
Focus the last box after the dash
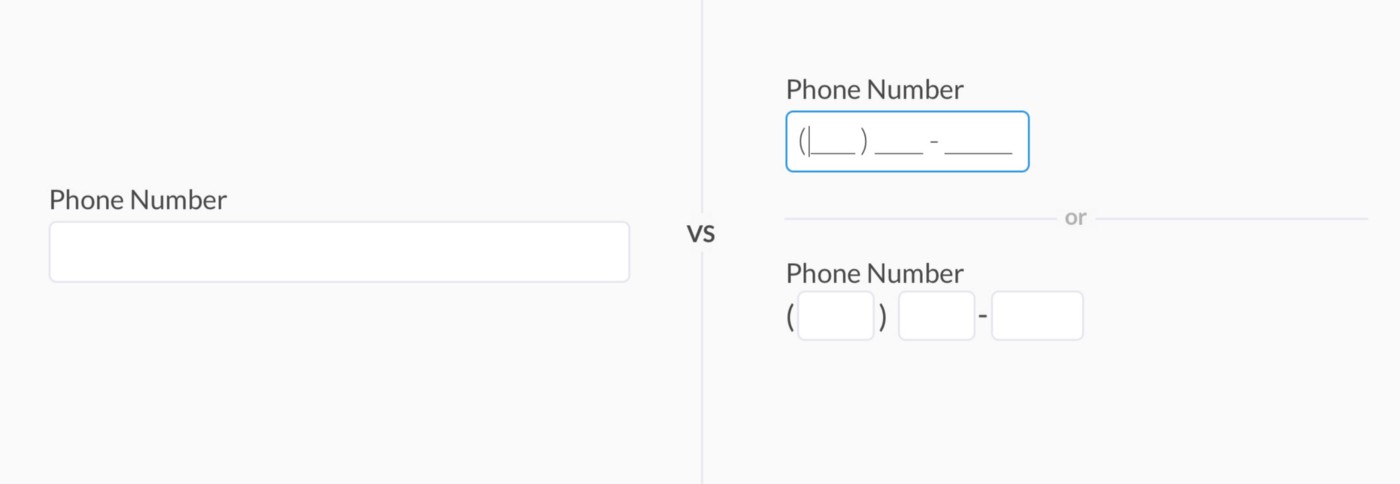click(x=1037, y=316)
